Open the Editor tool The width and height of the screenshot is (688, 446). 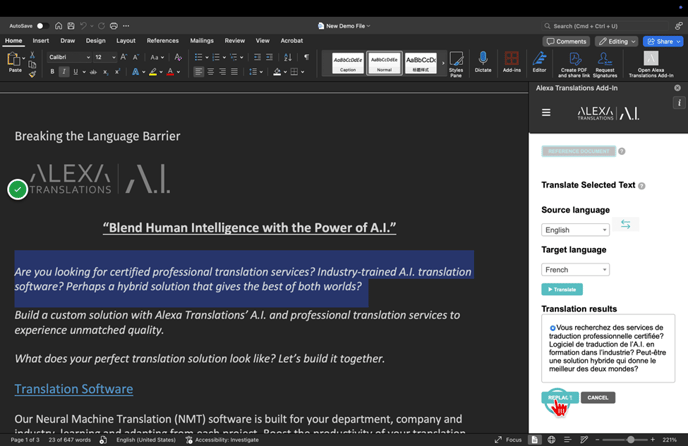539,62
